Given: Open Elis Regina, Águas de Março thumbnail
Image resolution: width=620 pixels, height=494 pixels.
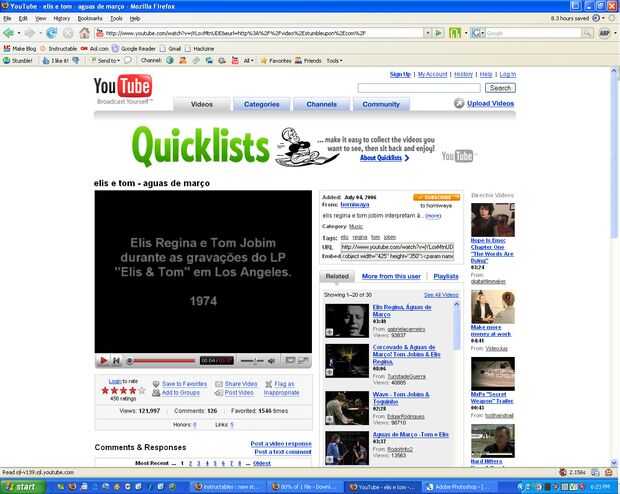Looking at the screenshot, I should point(347,321).
